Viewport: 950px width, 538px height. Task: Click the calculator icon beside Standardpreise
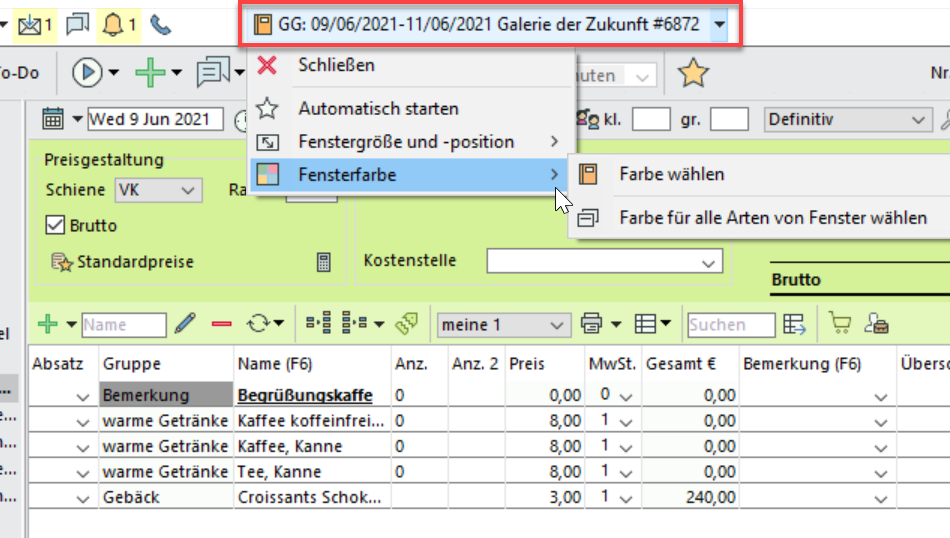324,262
